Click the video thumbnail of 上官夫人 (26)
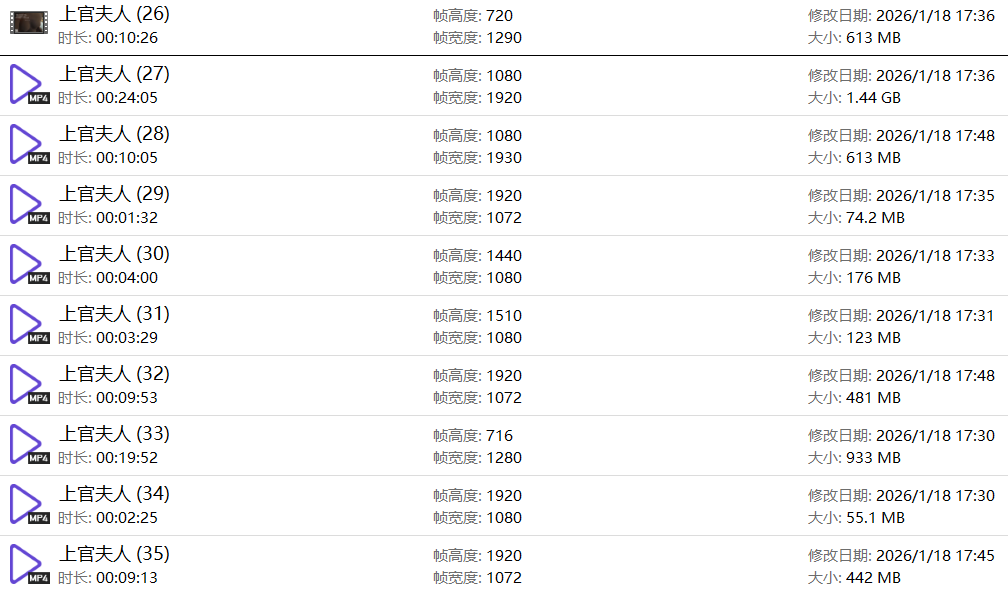The width and height of the screenshot is (1008, 592). pos(28,23)
